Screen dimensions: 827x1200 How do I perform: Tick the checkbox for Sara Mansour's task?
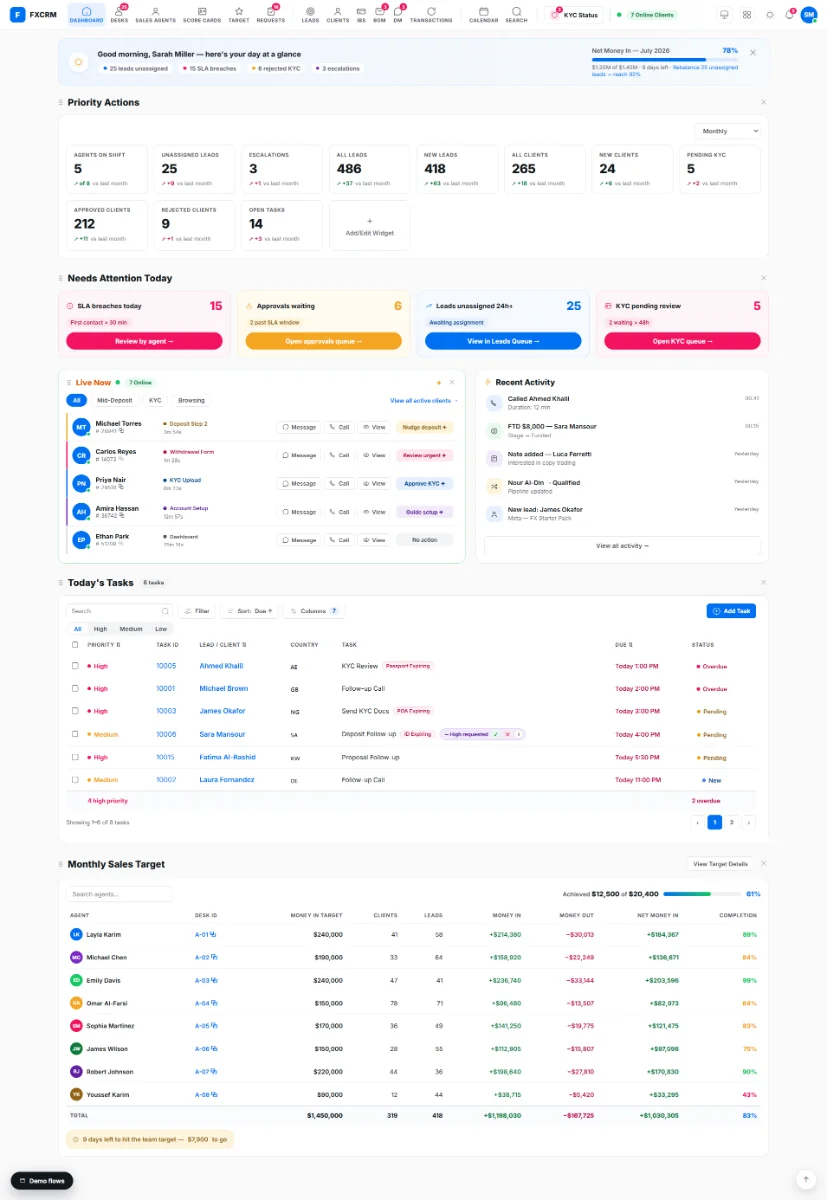[75, 734]
